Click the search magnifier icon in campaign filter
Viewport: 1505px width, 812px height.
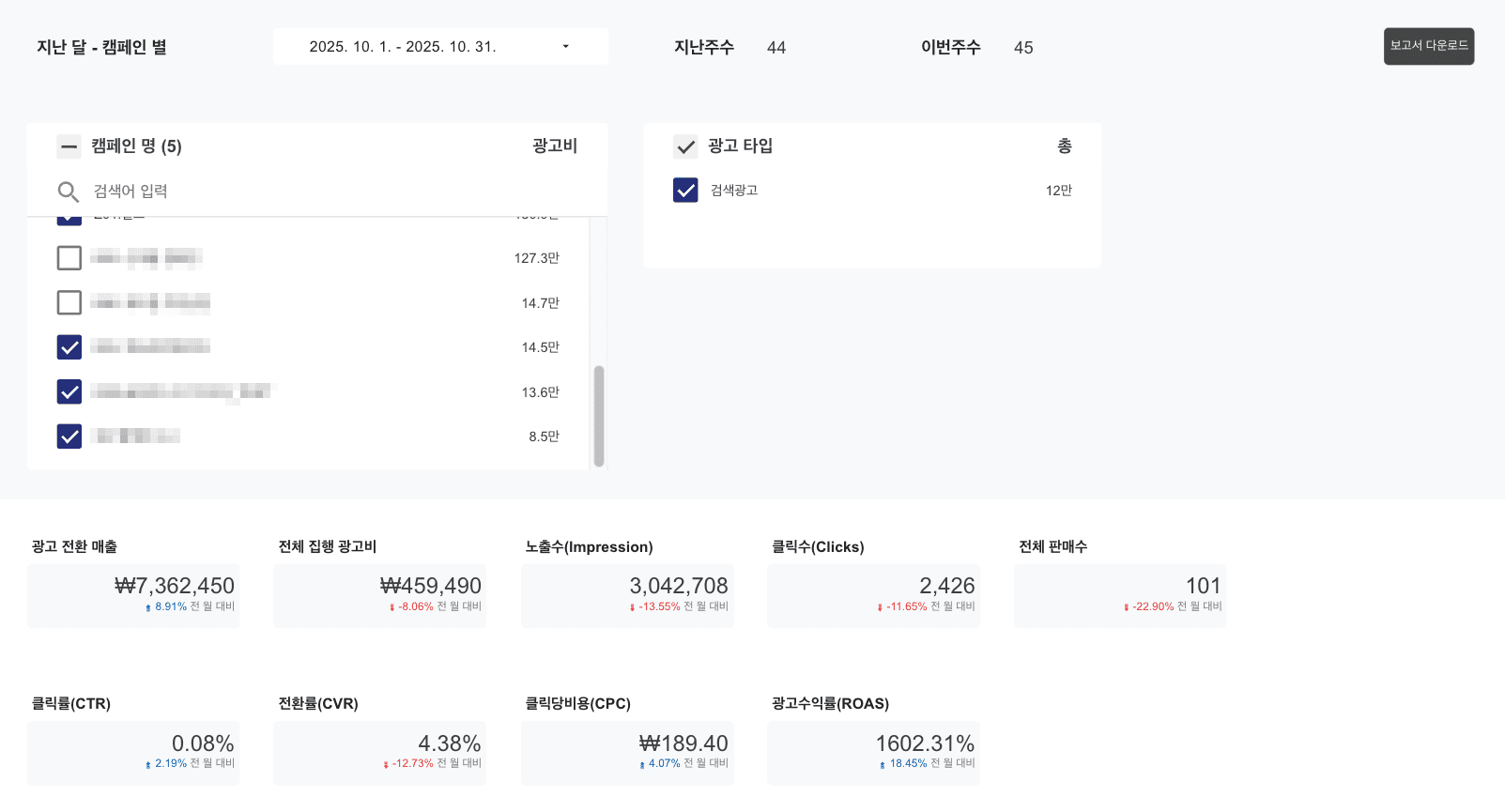69,192
